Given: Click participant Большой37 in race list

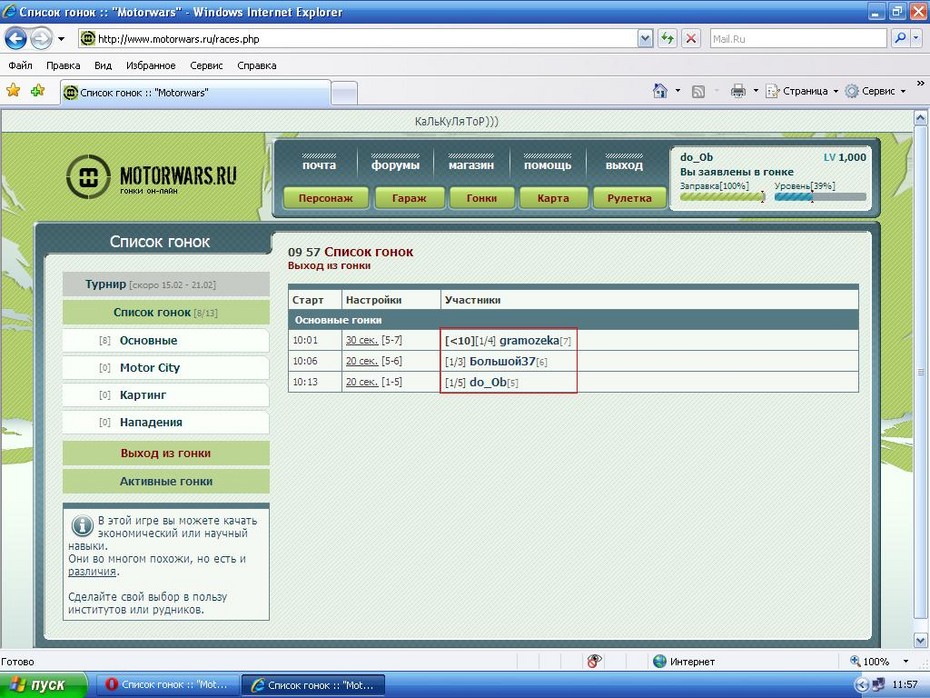Looking at the screenshot, I should [x=502, y=361].
